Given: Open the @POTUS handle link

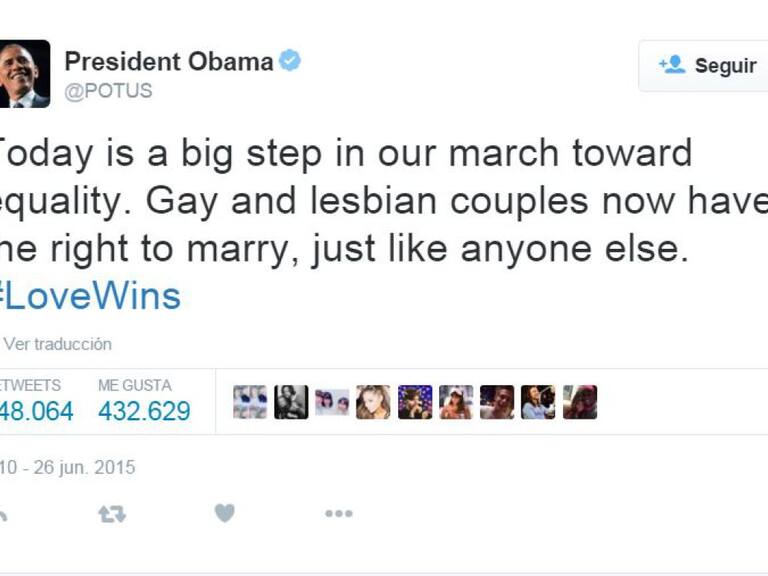Looking at the screenshot, I should (x=108, y=91).
